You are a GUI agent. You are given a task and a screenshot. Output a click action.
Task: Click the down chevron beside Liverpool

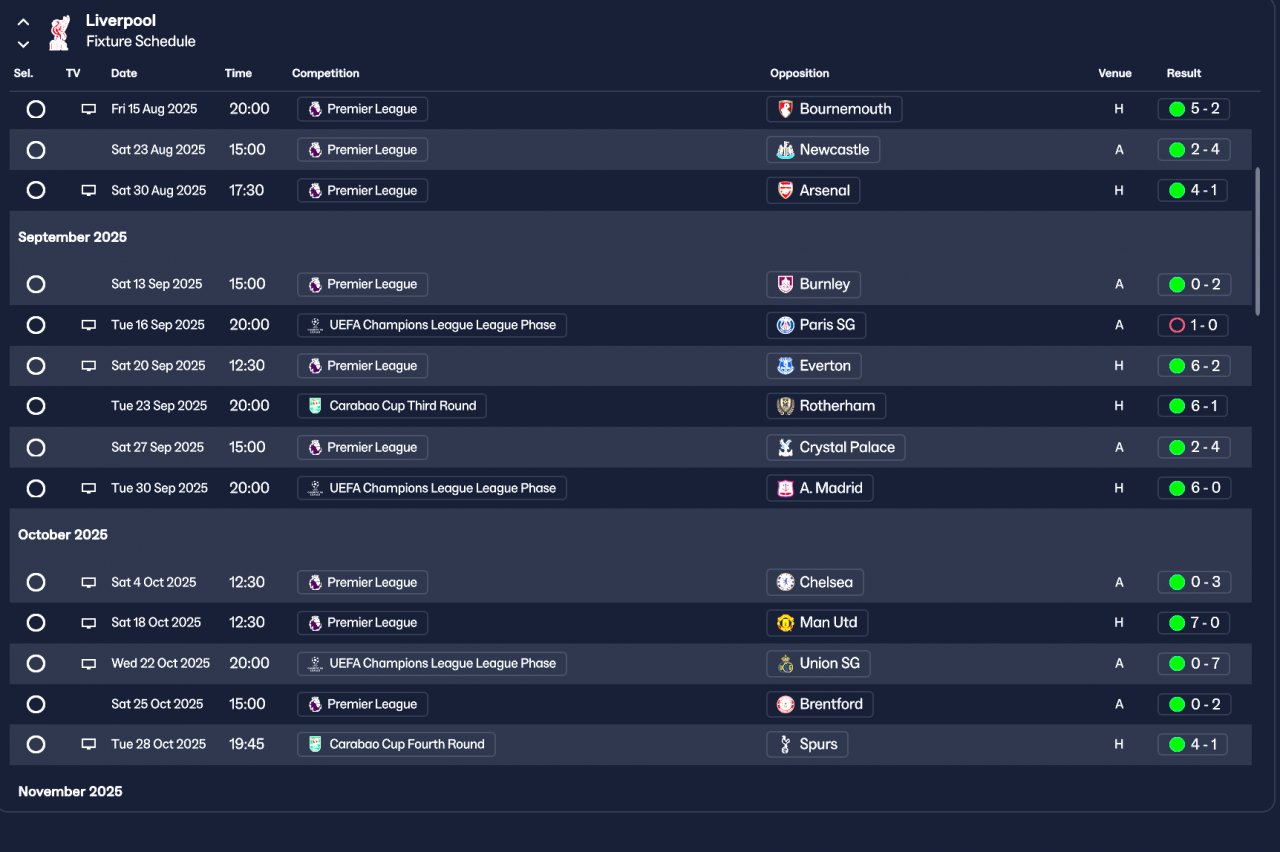tap(24, 44)
